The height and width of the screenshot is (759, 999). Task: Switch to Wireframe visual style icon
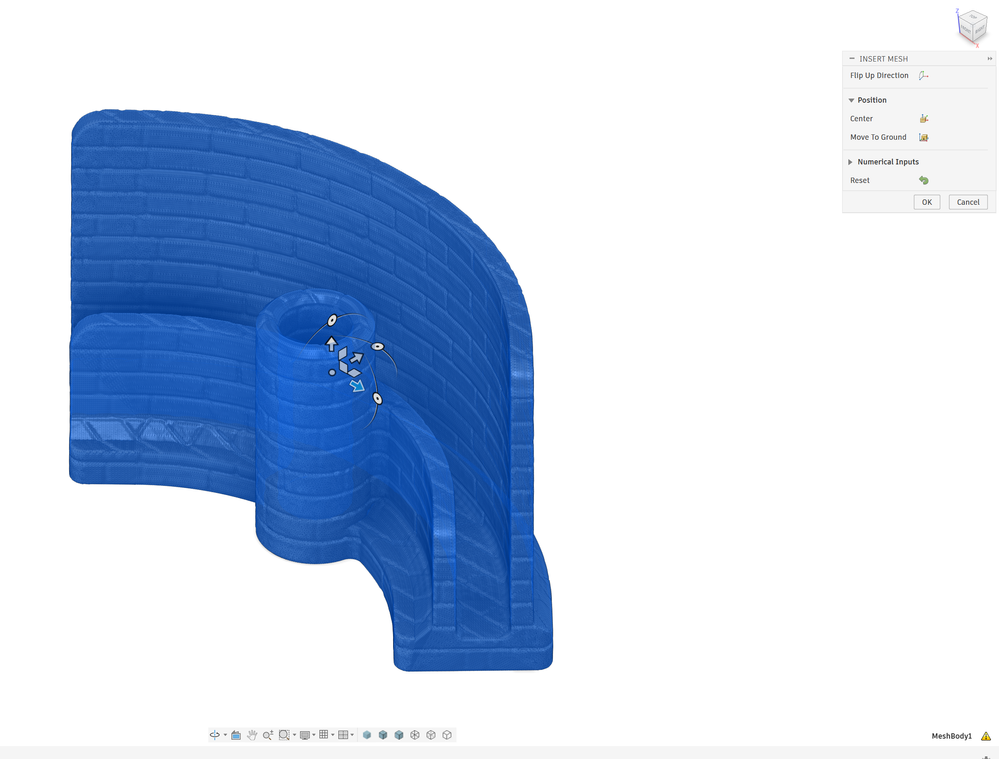415,735
